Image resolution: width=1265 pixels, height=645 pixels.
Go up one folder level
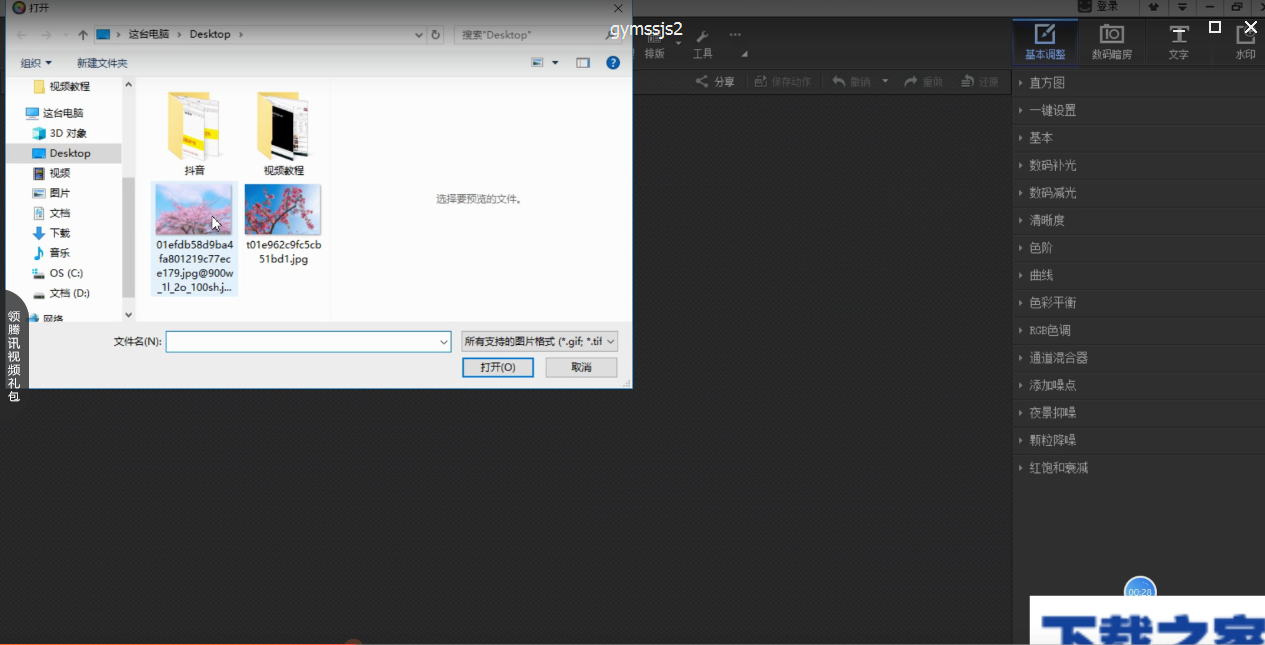(83, 35)
